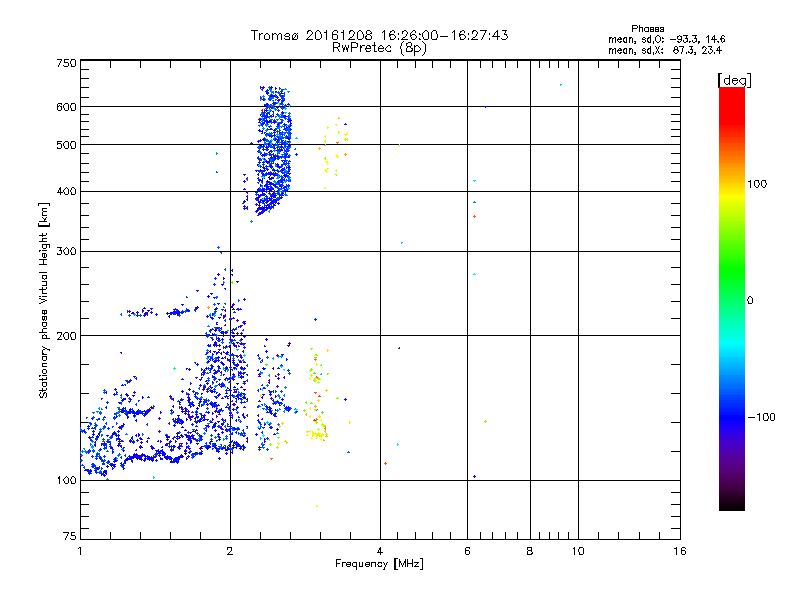Click the "[deg]" colorbar label

click(x=734, y=80)
